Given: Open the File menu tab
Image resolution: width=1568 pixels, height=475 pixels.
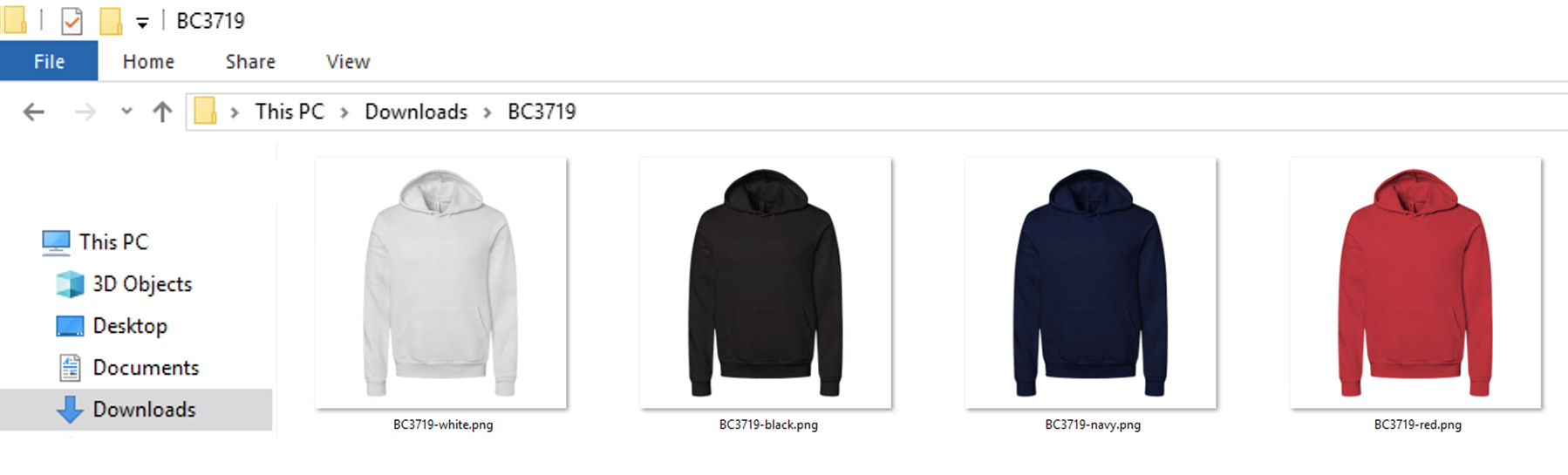Looking at the screenshot, I should (49, 61).
